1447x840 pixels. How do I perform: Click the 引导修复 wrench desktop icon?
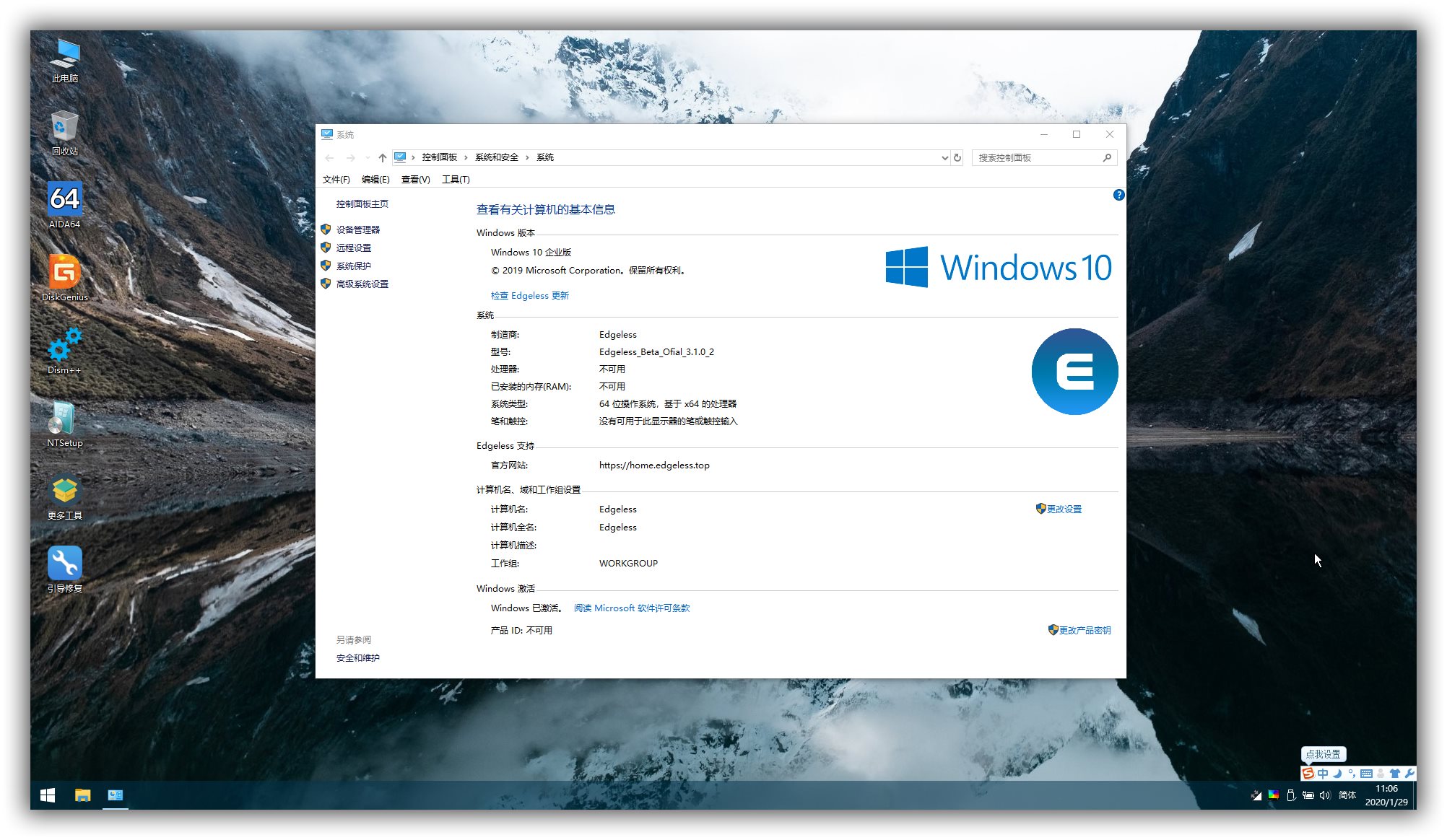click(x=64, y=564)
